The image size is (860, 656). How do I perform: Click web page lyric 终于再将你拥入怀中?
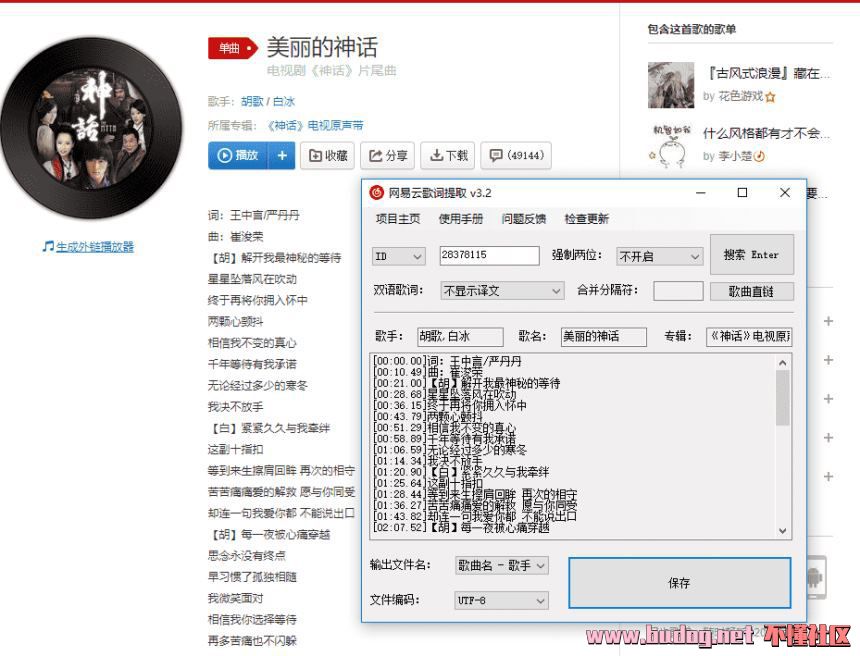(258, 301)
